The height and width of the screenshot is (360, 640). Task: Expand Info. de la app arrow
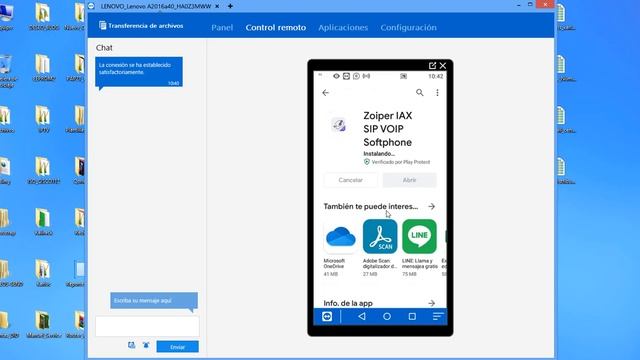point(431,303)
